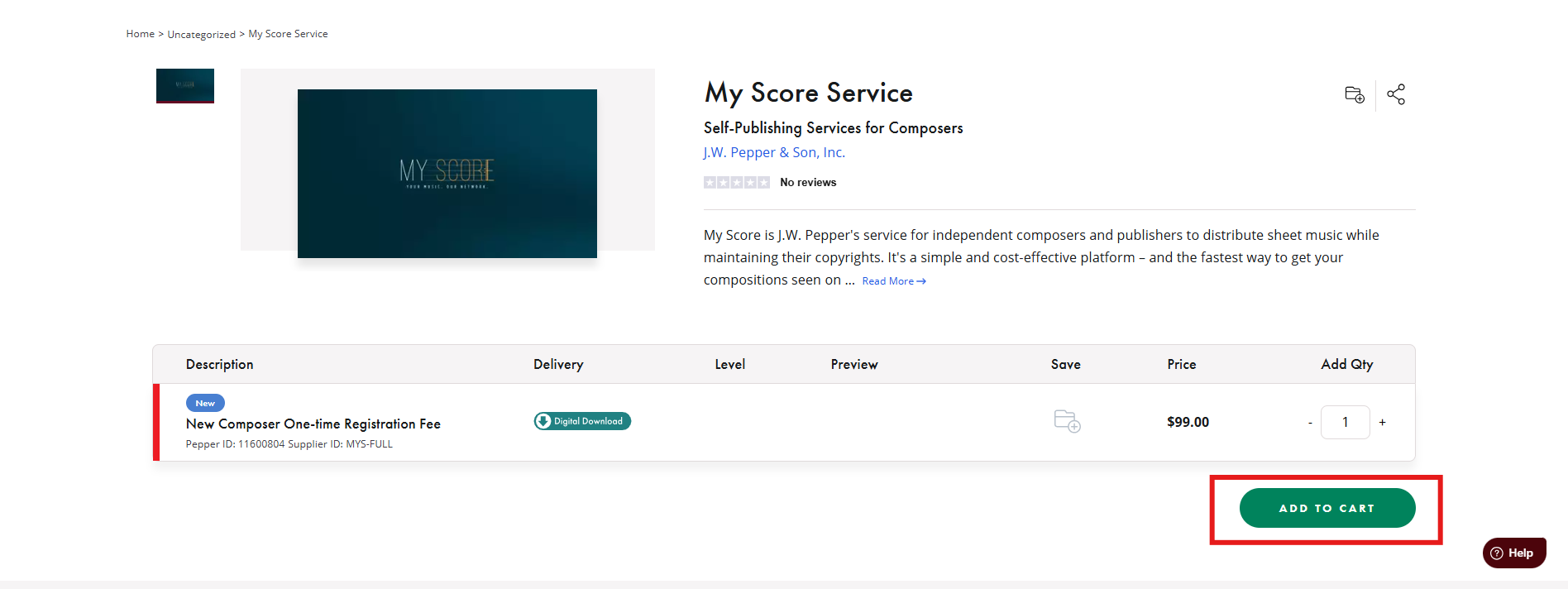Click save-to-folder icon in Registration Fee row

1067,421
